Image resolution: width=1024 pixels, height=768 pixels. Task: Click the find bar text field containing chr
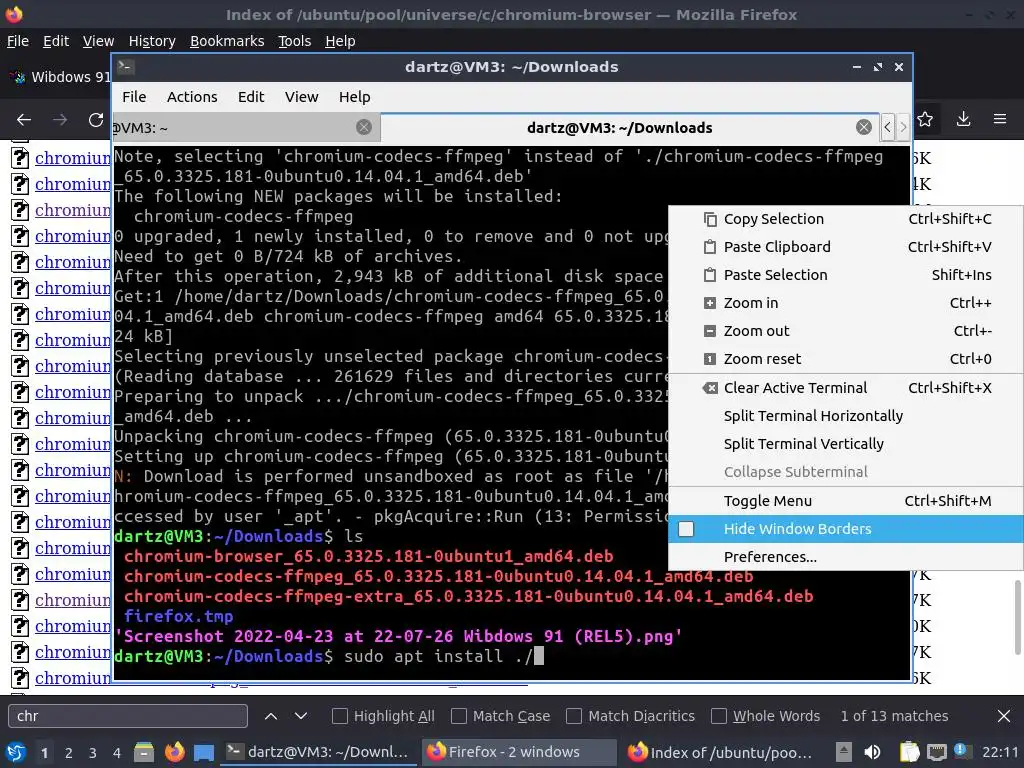click(x=128, y=716)
